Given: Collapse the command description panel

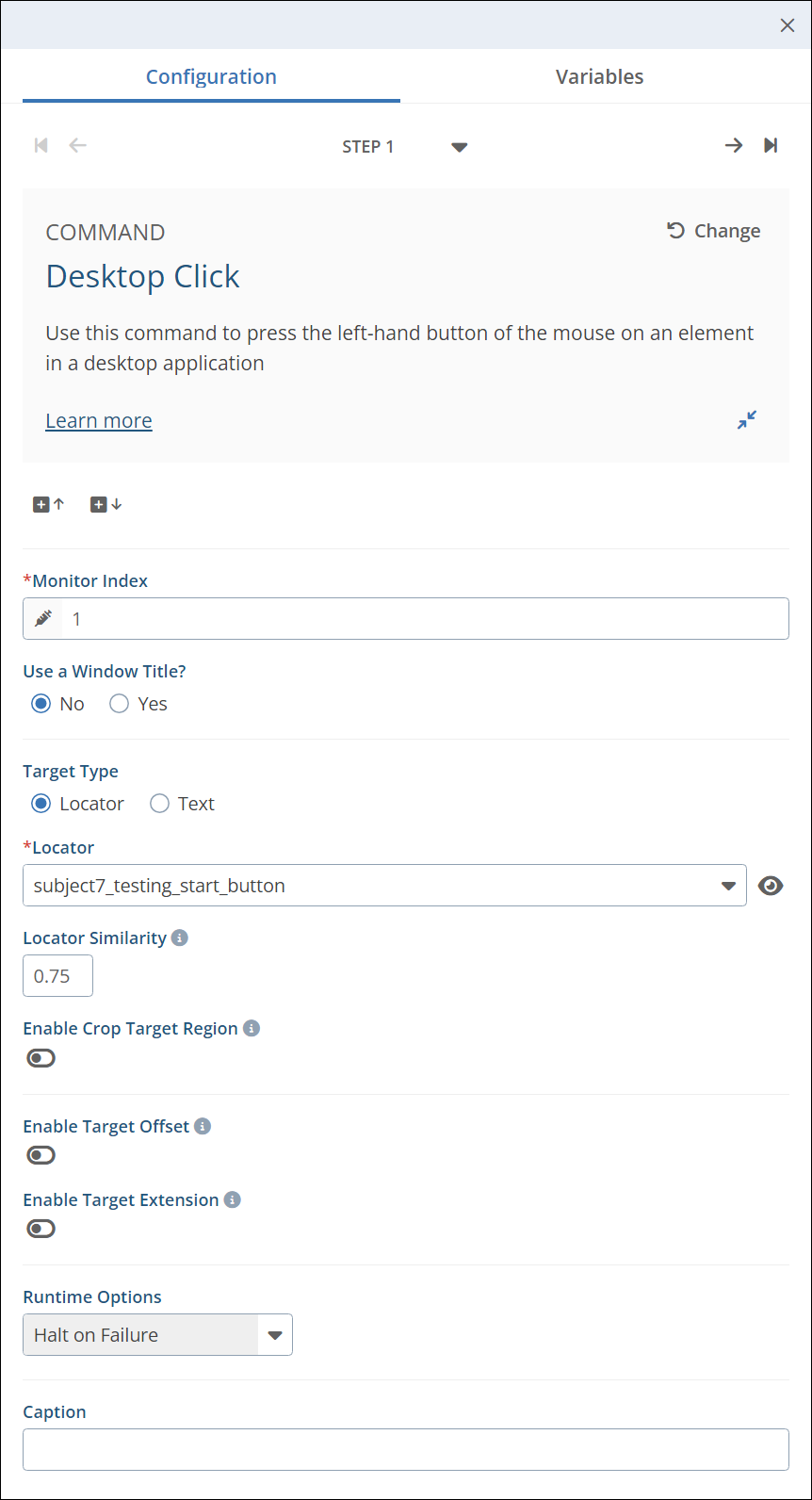Looking at the screenshot, I should point(747,420).
